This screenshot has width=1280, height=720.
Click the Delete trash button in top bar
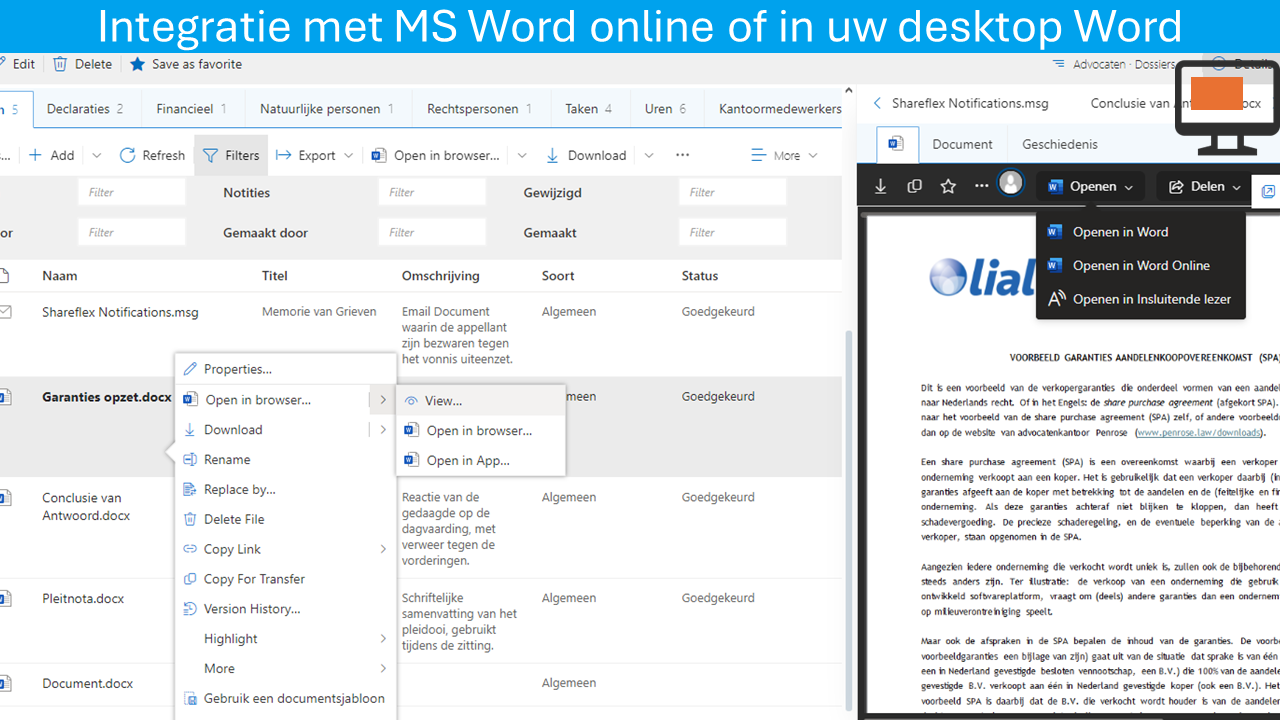pos(82,64)
